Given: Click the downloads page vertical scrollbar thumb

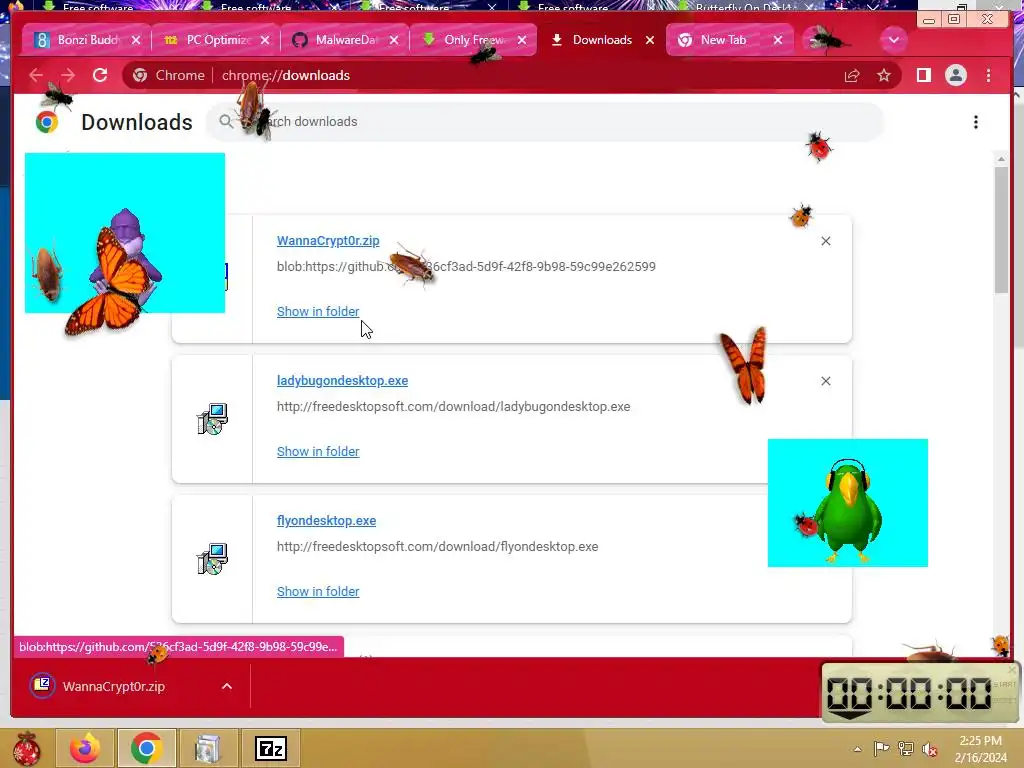Looking at the screenshot, I should pos(1001,230).
